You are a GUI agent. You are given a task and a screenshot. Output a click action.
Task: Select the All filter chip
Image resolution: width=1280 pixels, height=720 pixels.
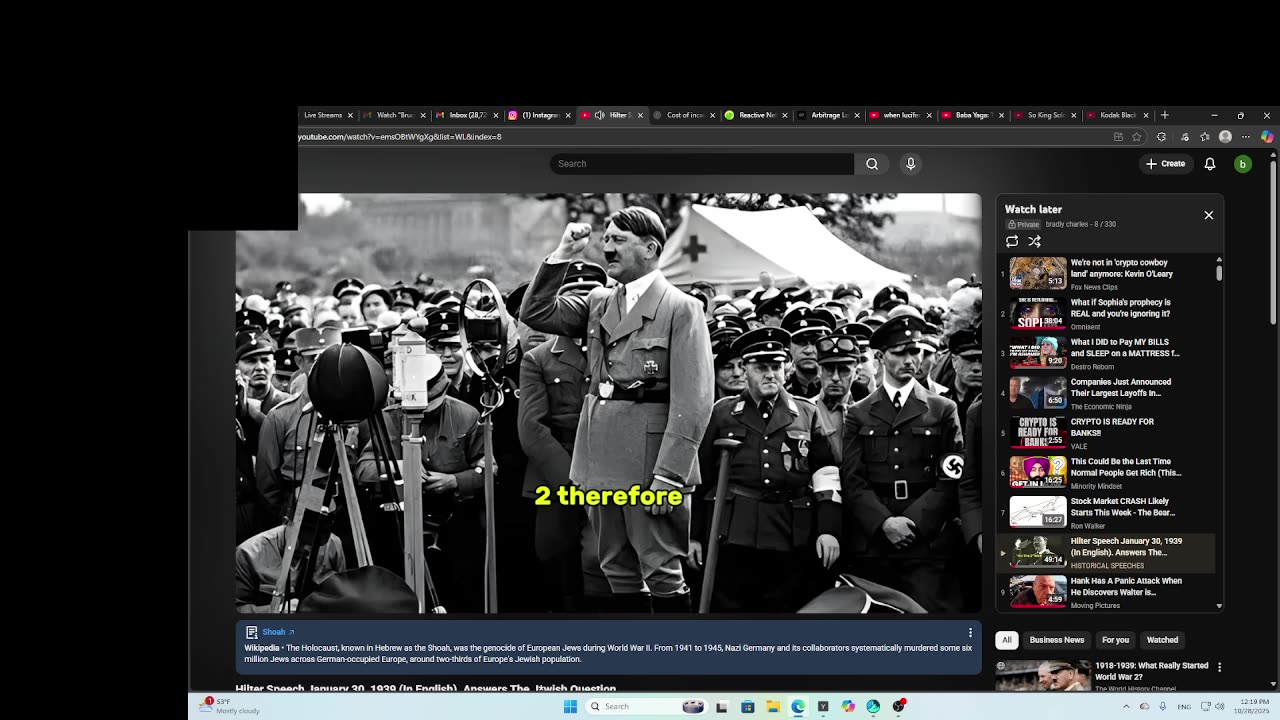pyautogui.click(x=1007, y=640)
